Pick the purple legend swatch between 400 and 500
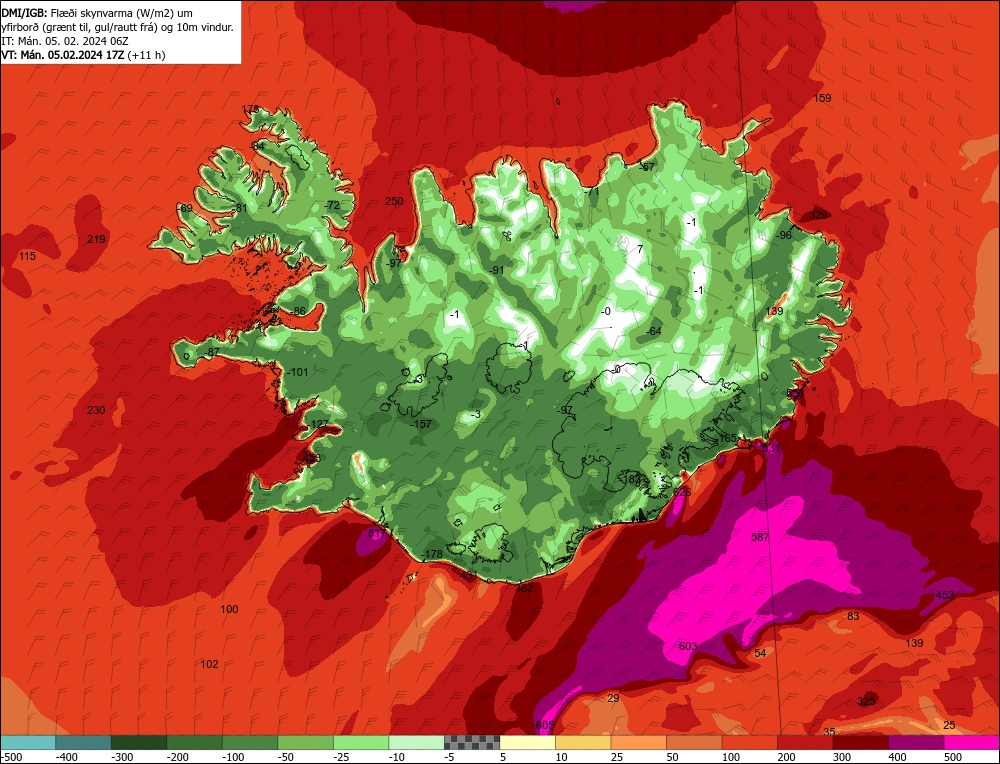The height and width of the screenshot is (764, 1000). coord(916,742)
